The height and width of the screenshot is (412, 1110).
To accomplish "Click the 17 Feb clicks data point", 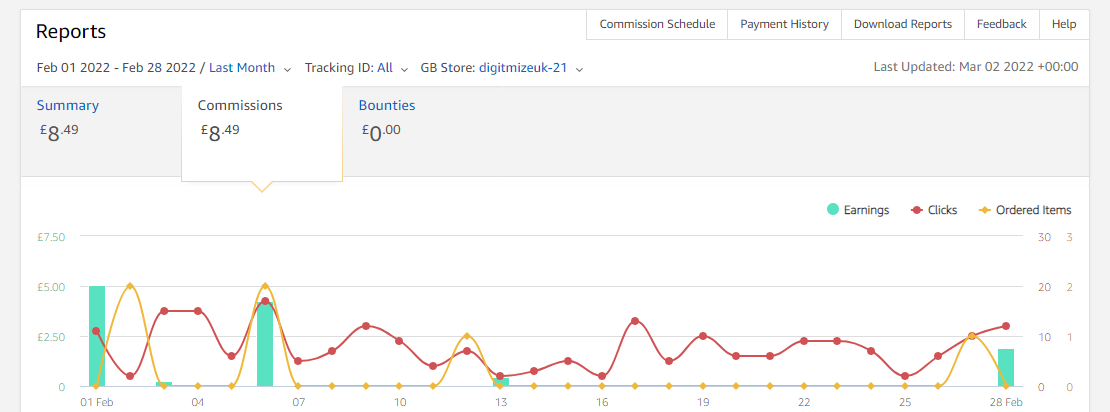I will coord(635,321).
